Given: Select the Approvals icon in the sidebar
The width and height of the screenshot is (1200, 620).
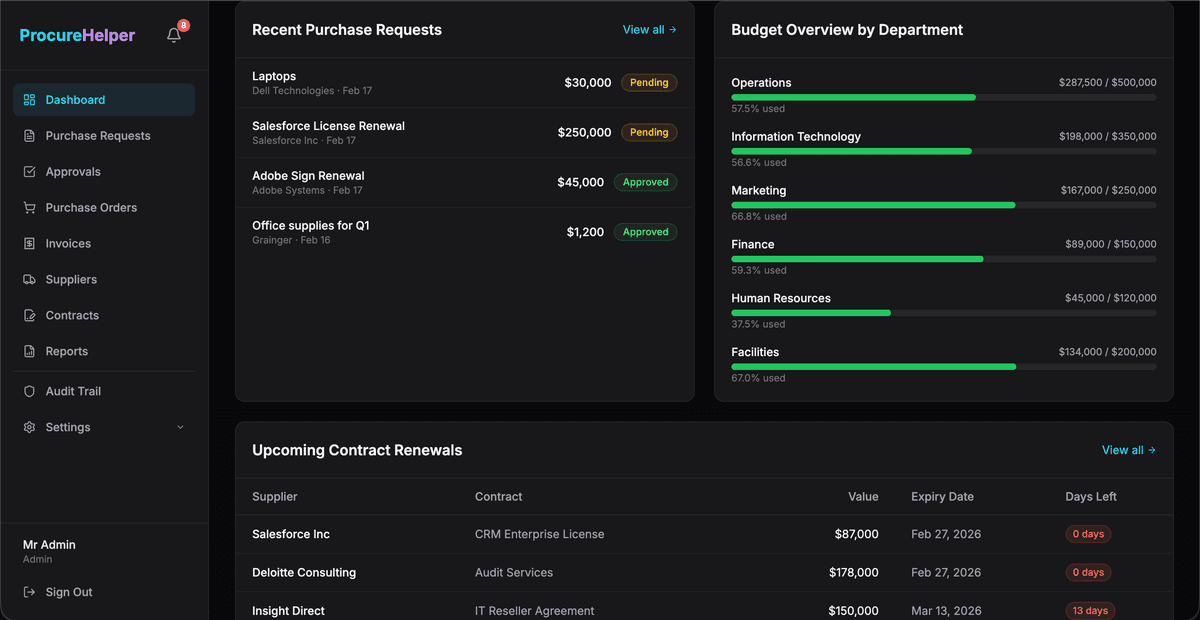Looking at the screenshot, I should click(28, 171).
